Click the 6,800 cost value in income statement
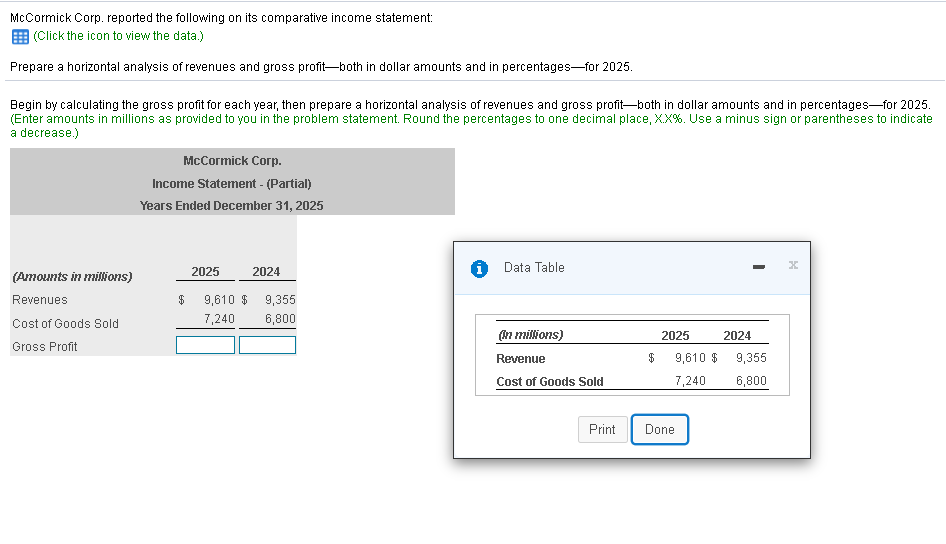The height and width of the screenshot is (544, 946). 280,318
